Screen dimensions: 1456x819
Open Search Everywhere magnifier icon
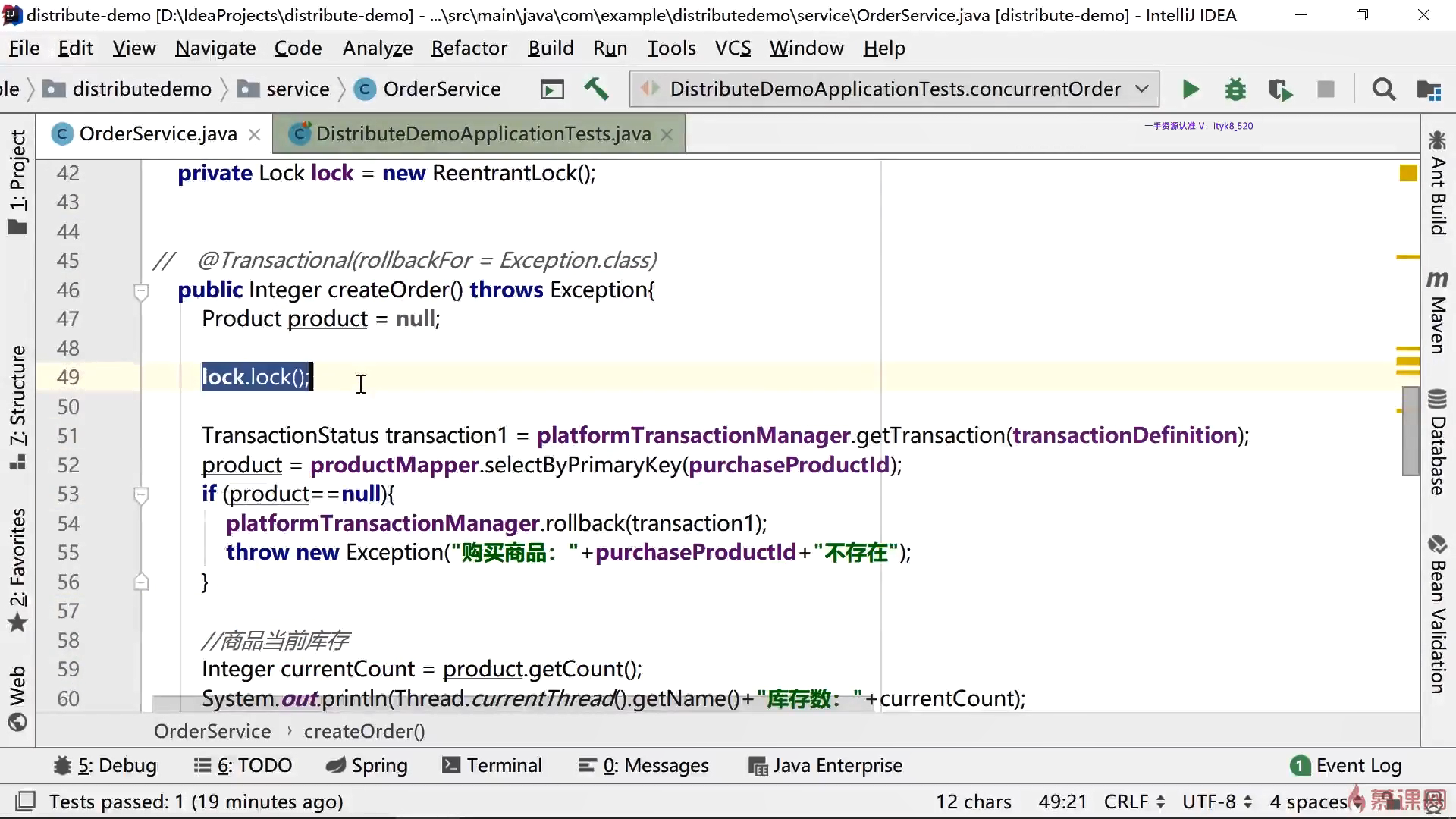(1384, 89)
